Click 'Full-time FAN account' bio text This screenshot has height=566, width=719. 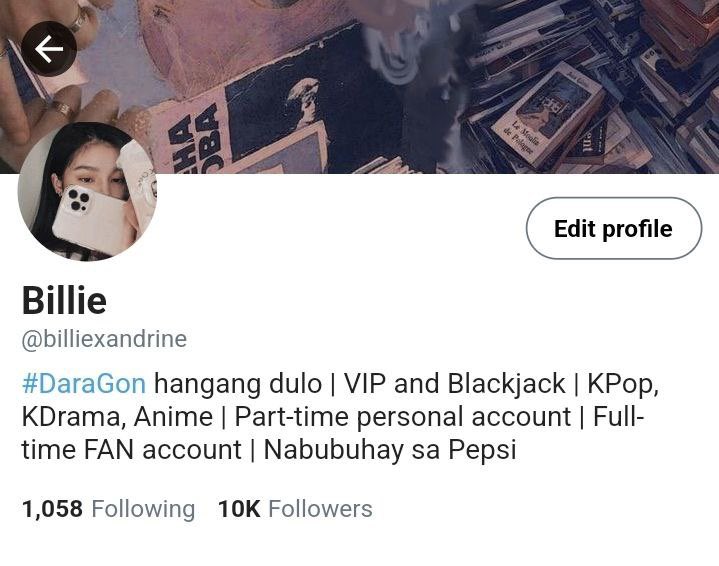(x=333, y=433)
